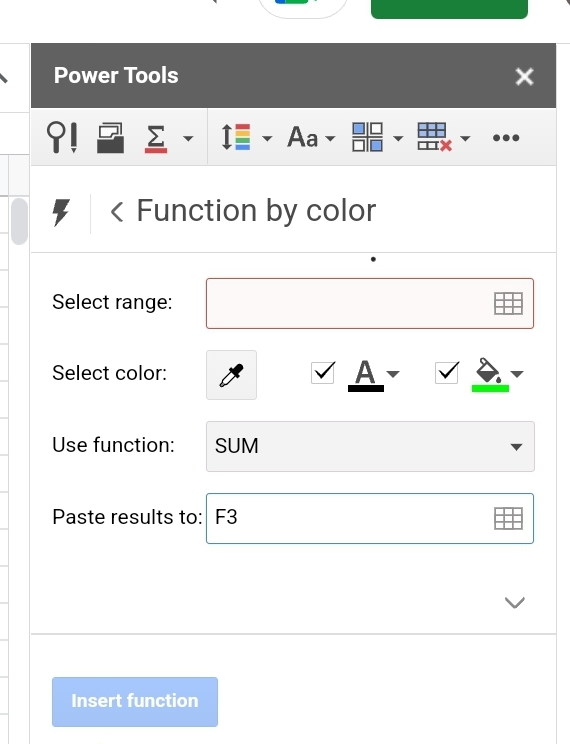
Task: Open the fill color dropdown arrow
Action: click(517, 374)
